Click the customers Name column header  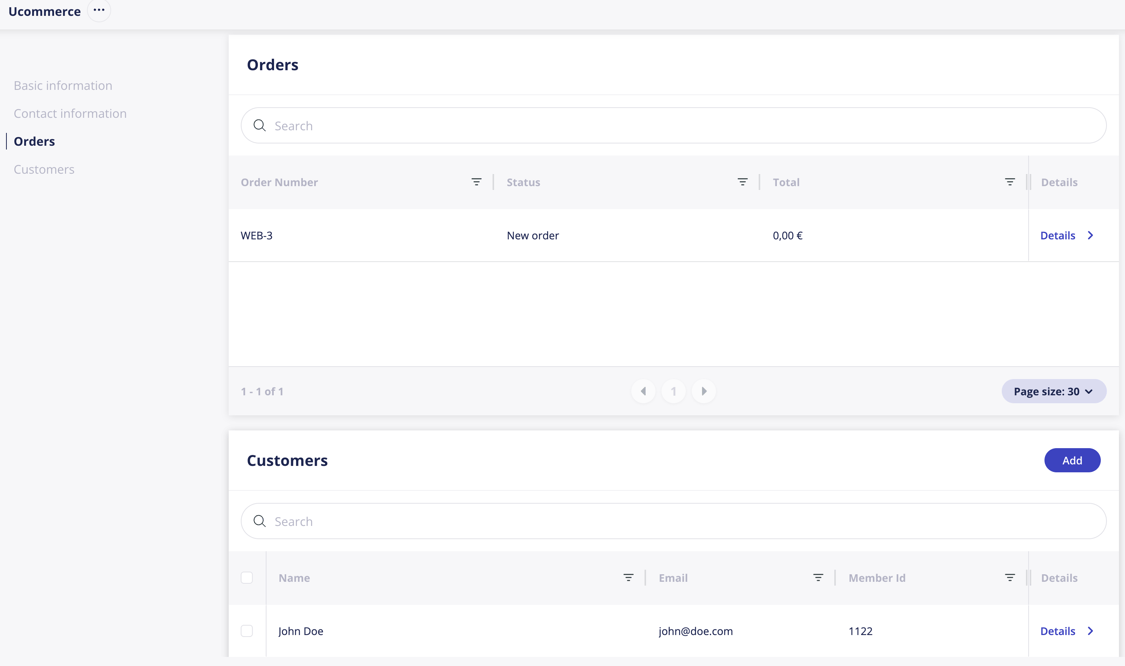coord(294,578)
